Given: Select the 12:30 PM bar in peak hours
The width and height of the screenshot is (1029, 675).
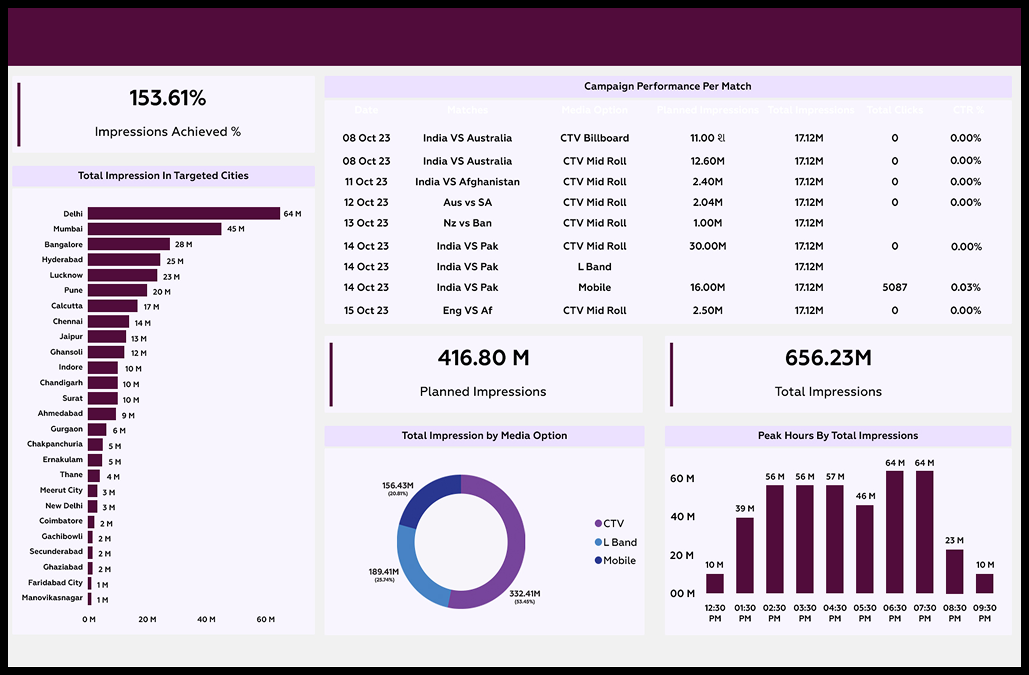Looking at the screenshot, I should 715,583.
